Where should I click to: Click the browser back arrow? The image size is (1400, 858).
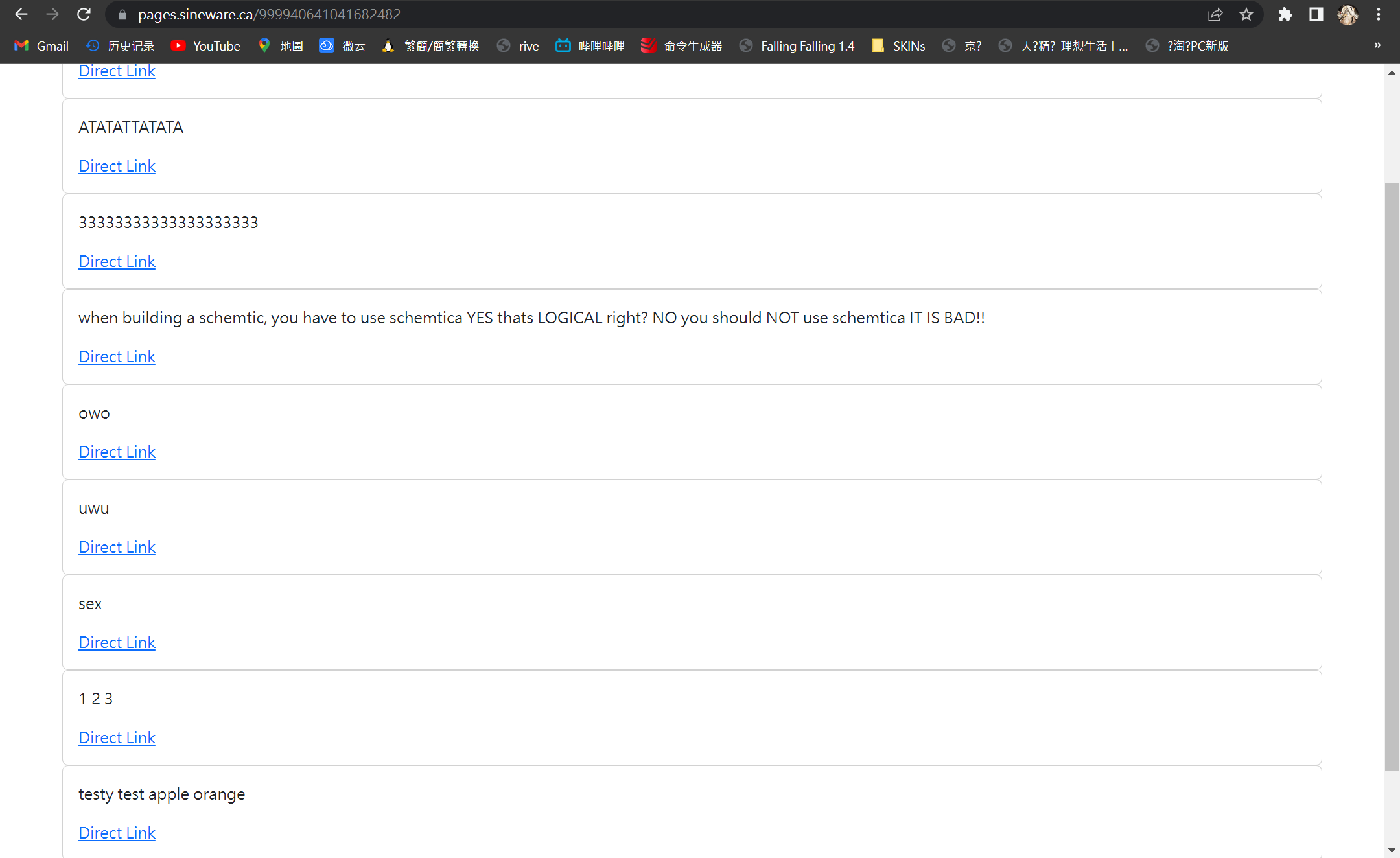(x=21, y=14)
